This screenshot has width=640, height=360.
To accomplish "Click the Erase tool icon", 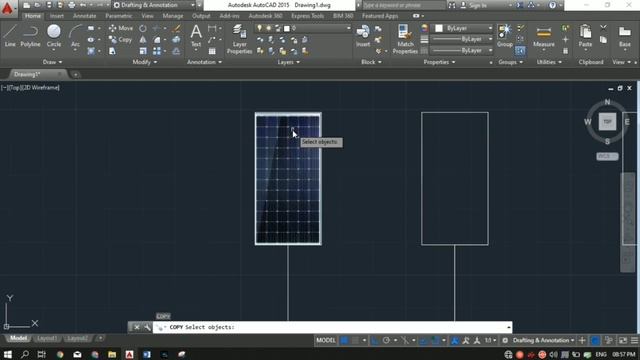I will click(x=176, y=28).
